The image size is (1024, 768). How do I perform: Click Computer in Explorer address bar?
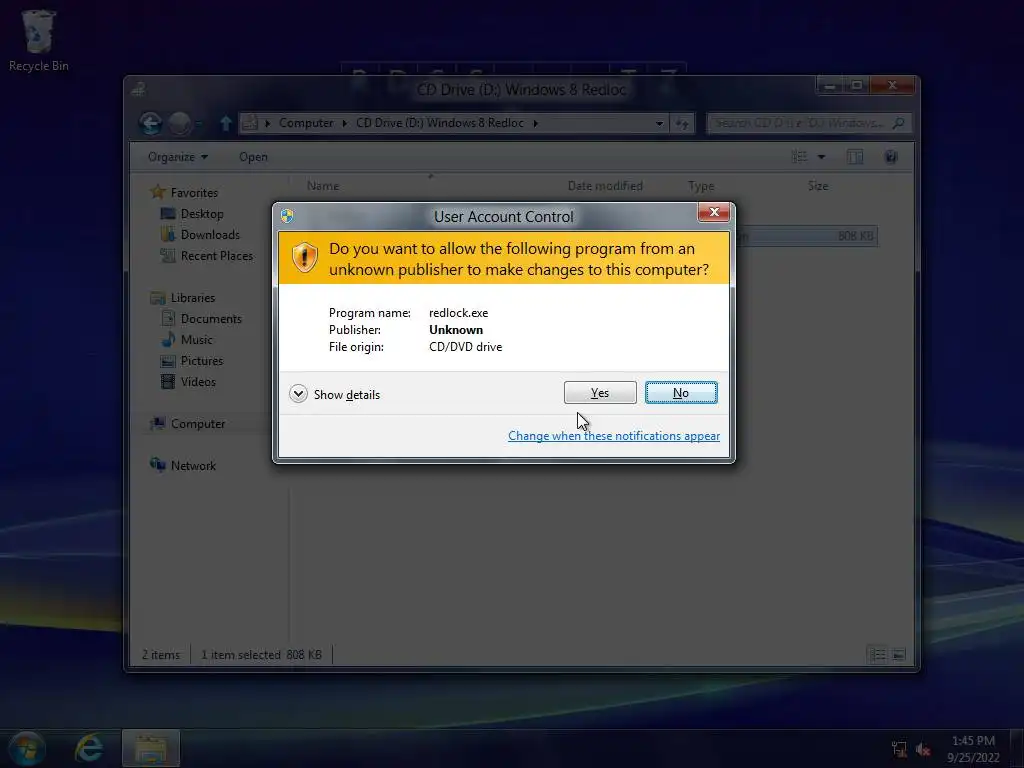click(306, 123)
